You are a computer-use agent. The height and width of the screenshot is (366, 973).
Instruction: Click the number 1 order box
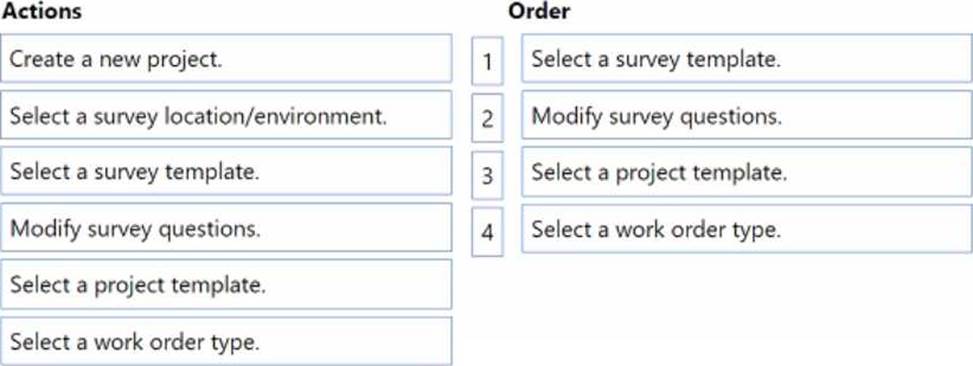coord(487,61)
